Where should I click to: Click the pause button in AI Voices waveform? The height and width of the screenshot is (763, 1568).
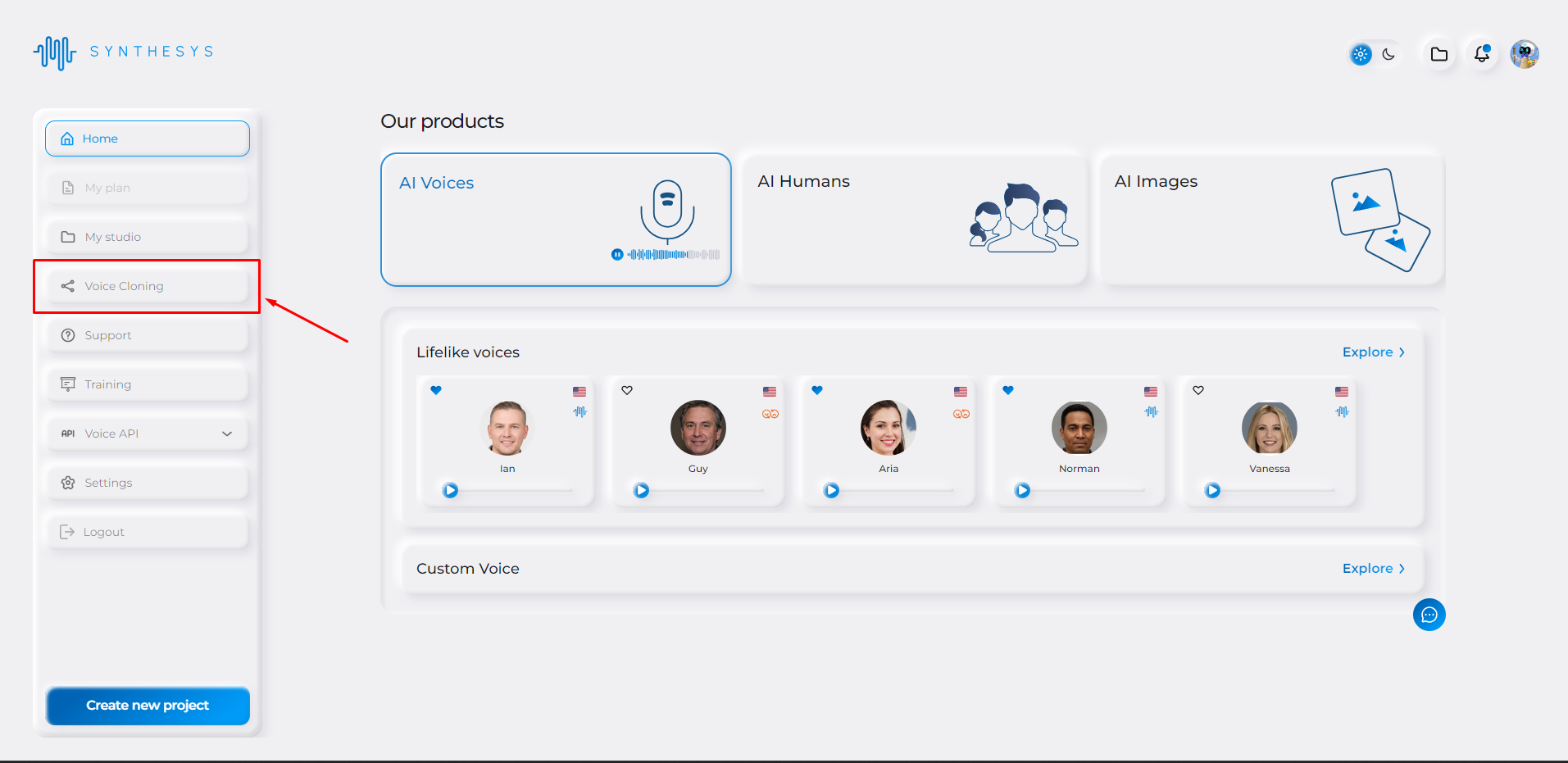[x=617, y=255]
